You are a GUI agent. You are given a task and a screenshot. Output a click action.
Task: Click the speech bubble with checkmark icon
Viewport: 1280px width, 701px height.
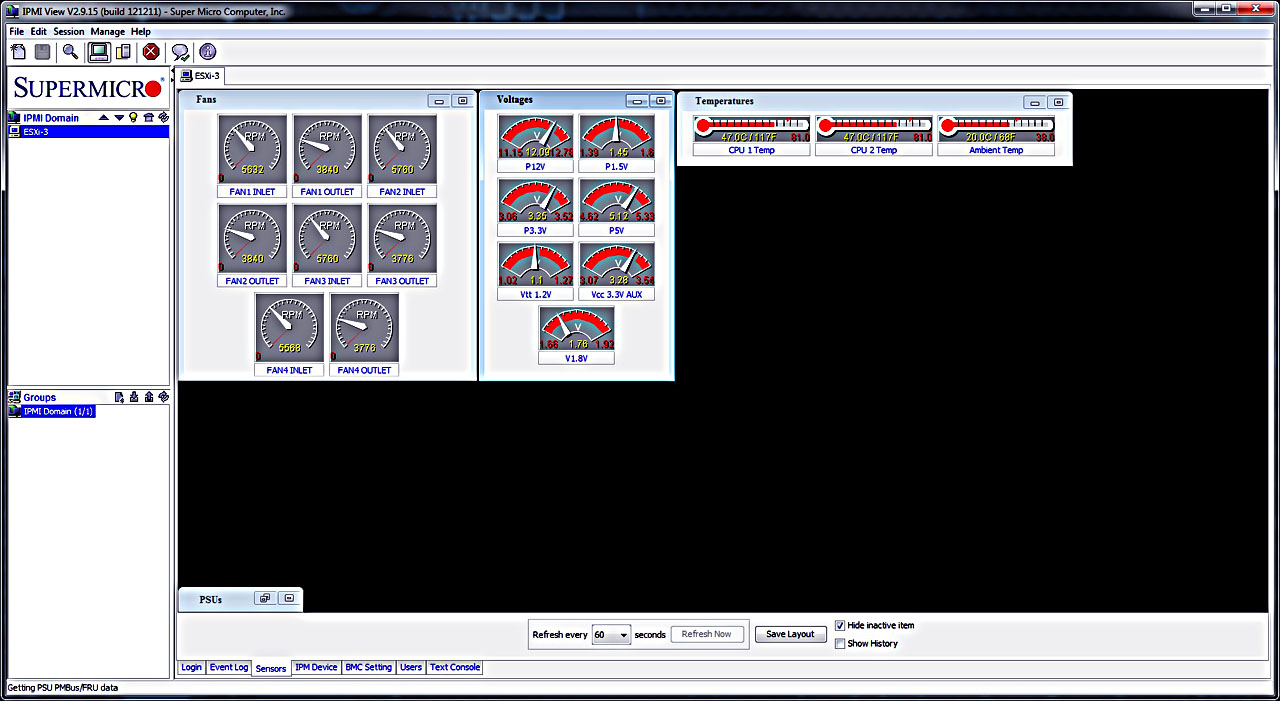click(180, 52)
